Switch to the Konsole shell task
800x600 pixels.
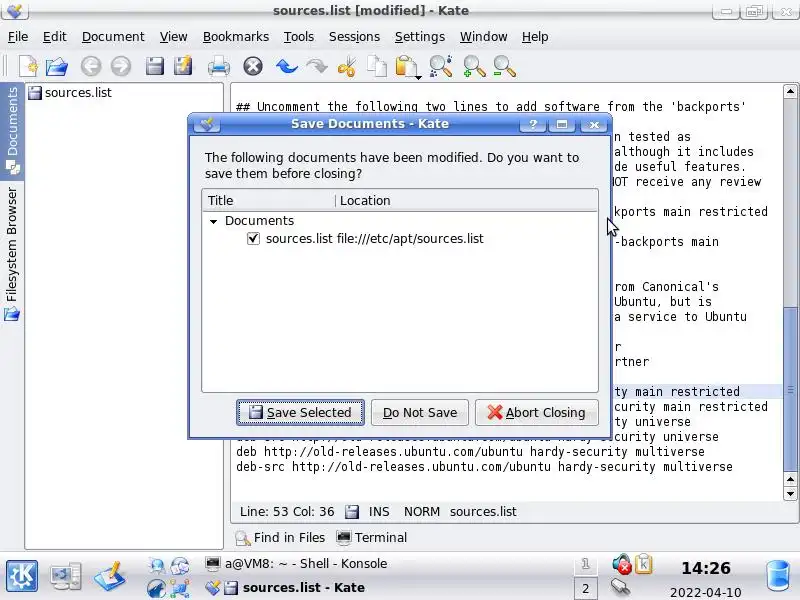click(x=296, y=564)
